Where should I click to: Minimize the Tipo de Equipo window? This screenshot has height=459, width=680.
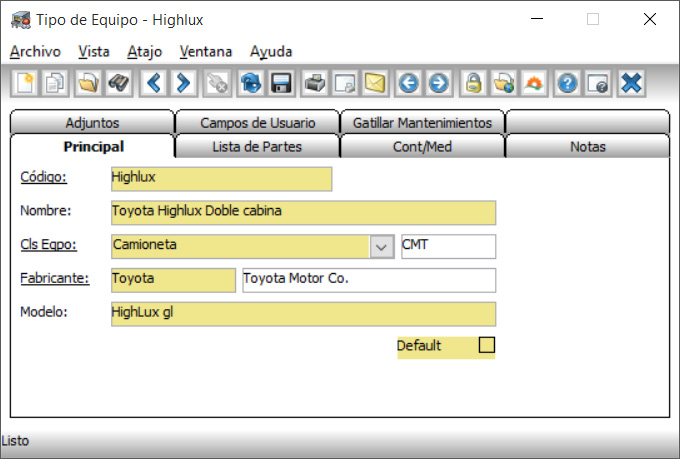537,19
